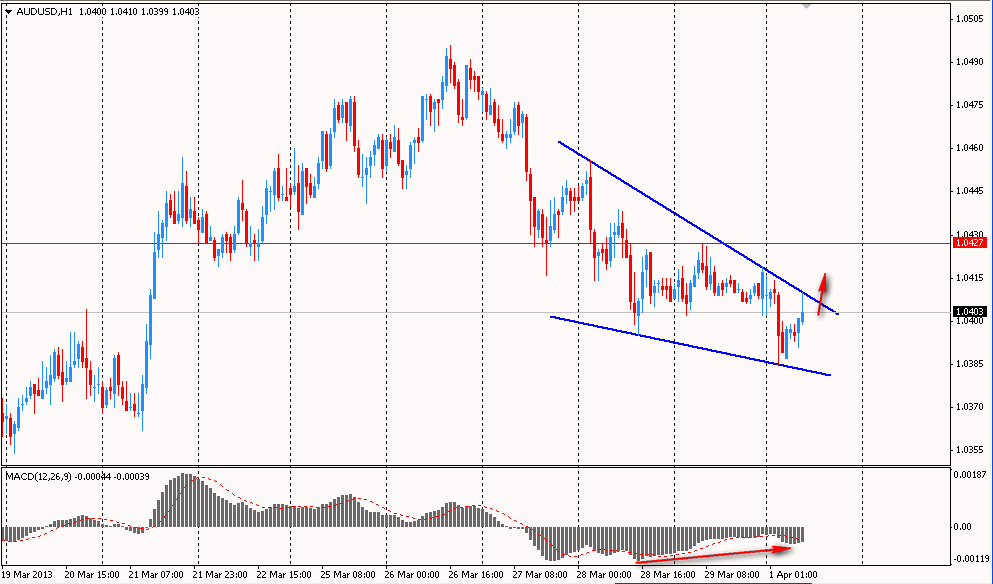Image resolution: width=993 pixels, height=584 pixels.
Task: Select the red horizontal line at 1.0427
Action: (475, 243)
